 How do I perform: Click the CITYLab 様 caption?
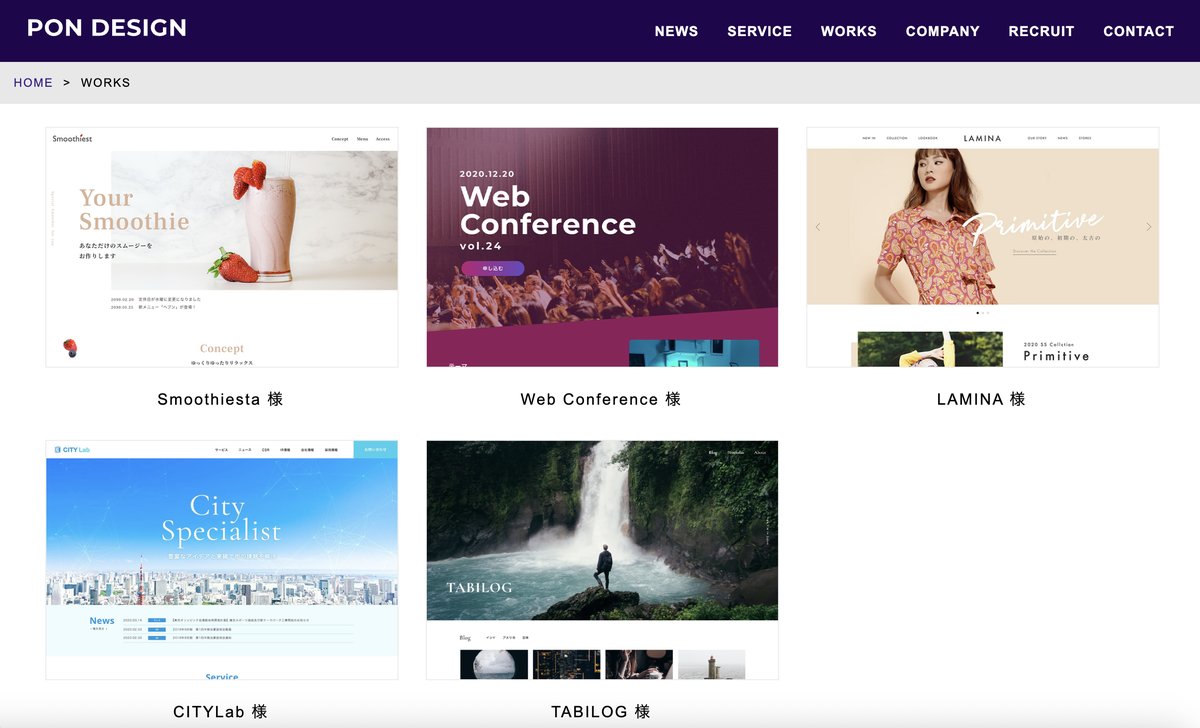[220, 712]
